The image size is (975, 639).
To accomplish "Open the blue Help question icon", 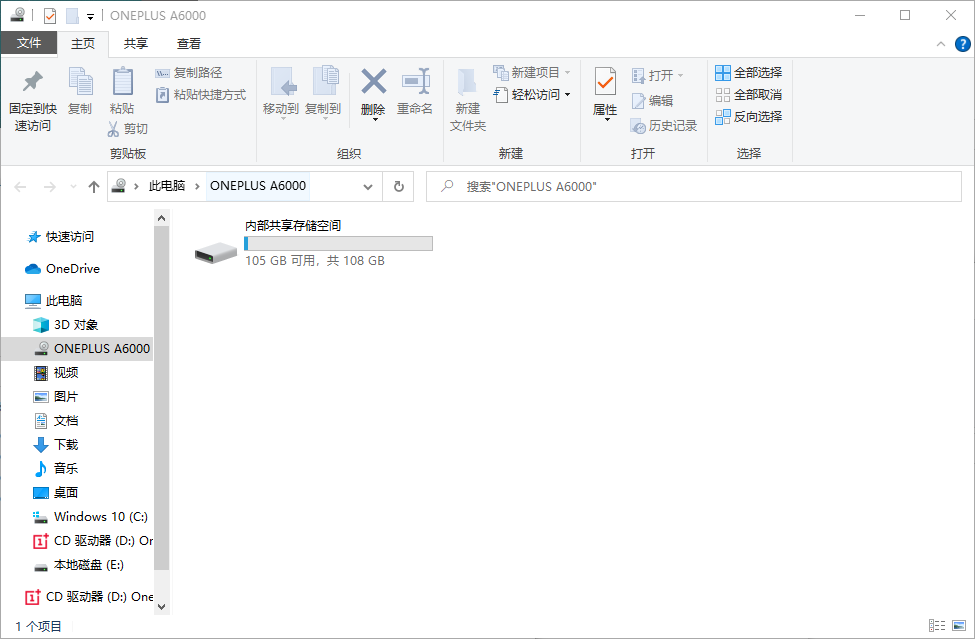I will coord(963,44).
